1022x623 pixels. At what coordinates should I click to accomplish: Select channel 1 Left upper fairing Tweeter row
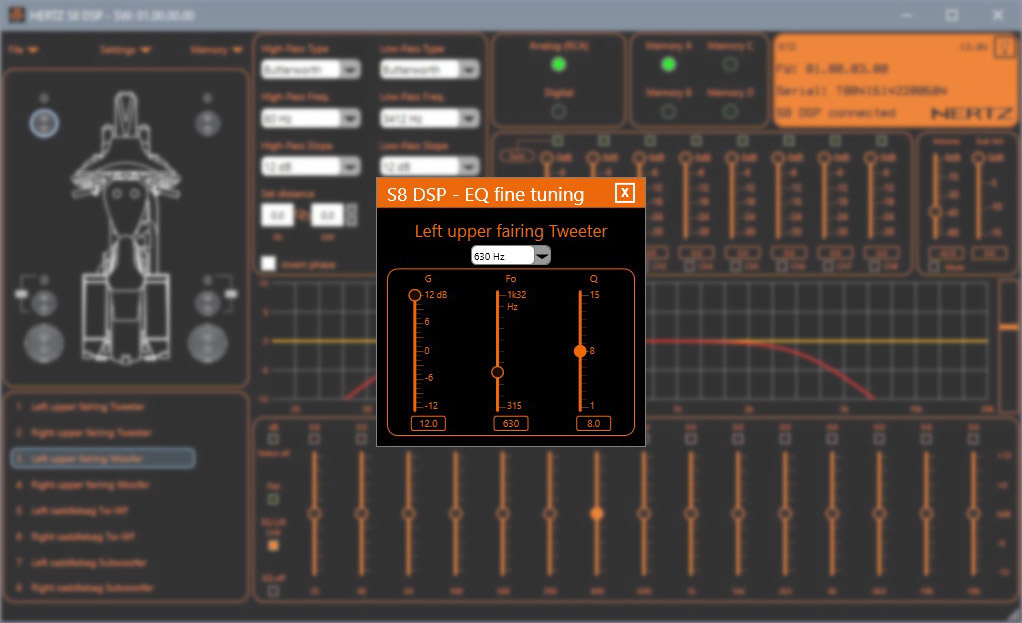pos(103,407)
